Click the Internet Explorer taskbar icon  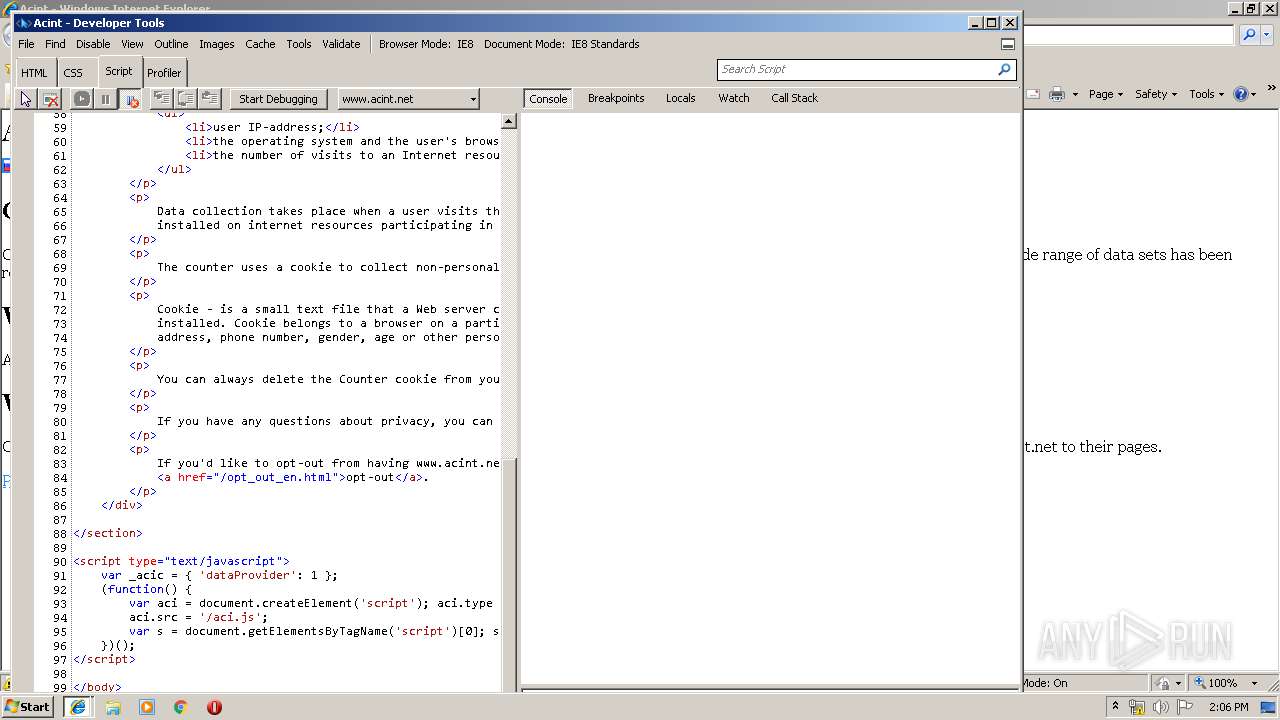pyautogui.click(x=77, y=707)
